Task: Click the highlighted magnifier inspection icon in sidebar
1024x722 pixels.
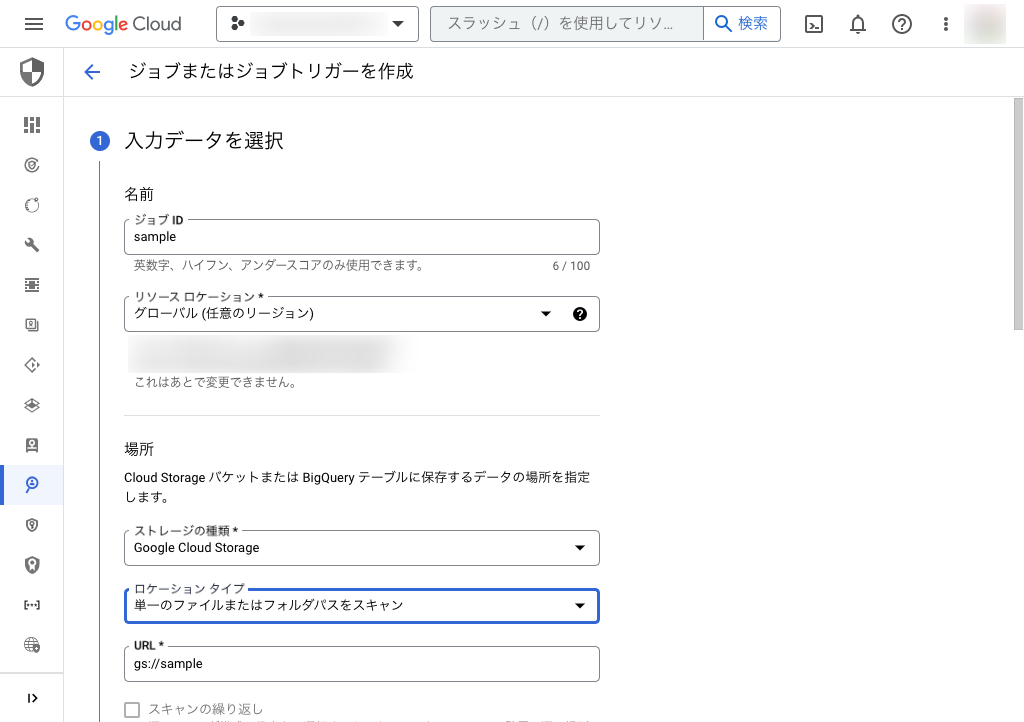Action: click(x=30, y=485)
